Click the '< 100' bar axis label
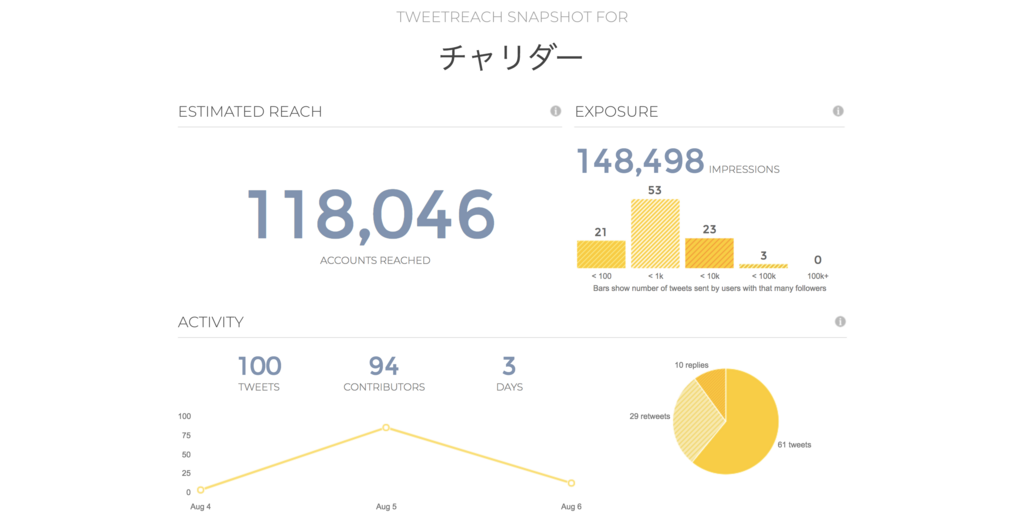Image resolution: width=1024 pixels, height=515 pixels. (601, 276)
